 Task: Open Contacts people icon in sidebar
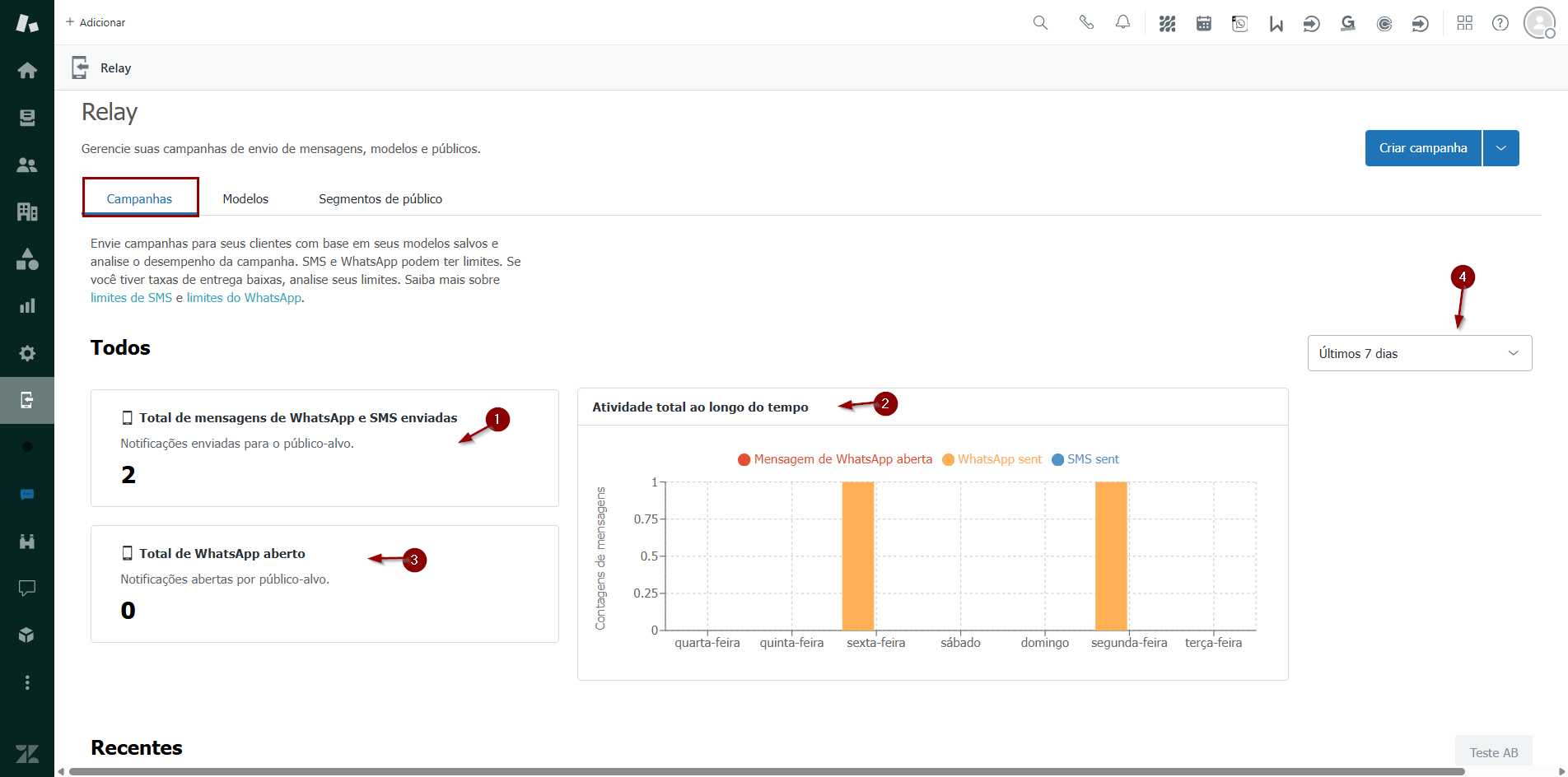[27, 165]
